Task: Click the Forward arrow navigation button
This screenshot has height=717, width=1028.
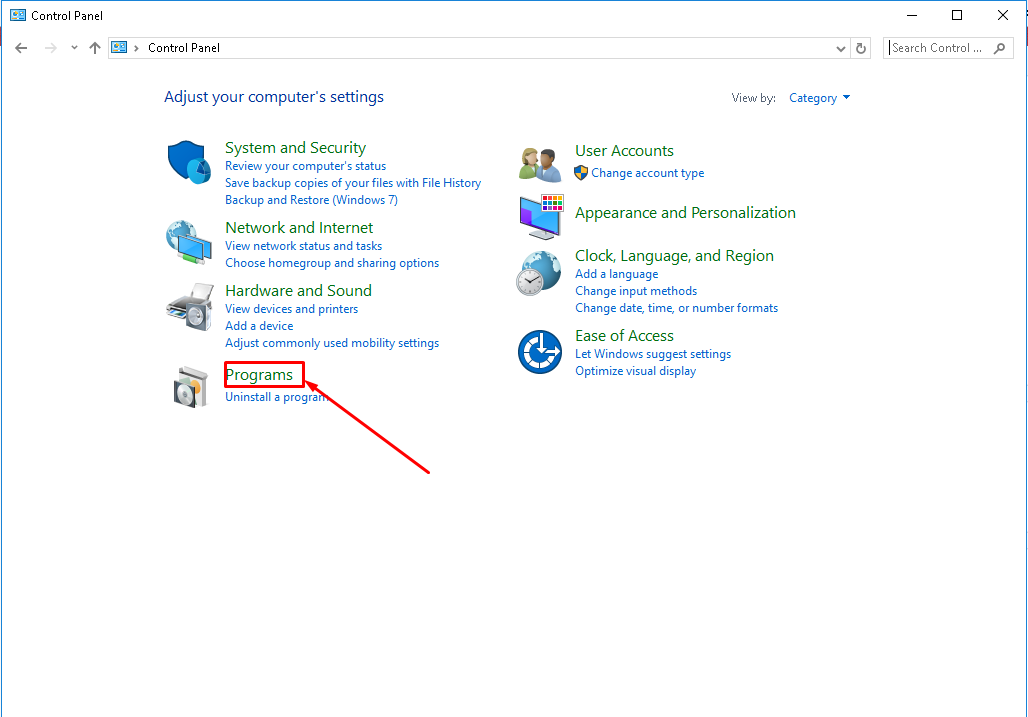Action: pyautogui.click(x=50, y=48)
